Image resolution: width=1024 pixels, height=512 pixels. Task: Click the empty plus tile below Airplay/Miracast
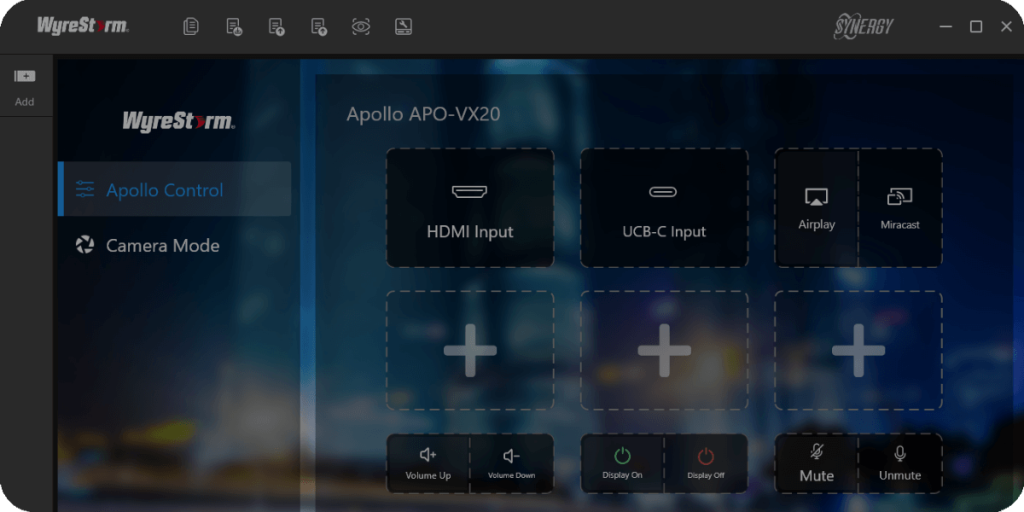click(x=858, y=350)
